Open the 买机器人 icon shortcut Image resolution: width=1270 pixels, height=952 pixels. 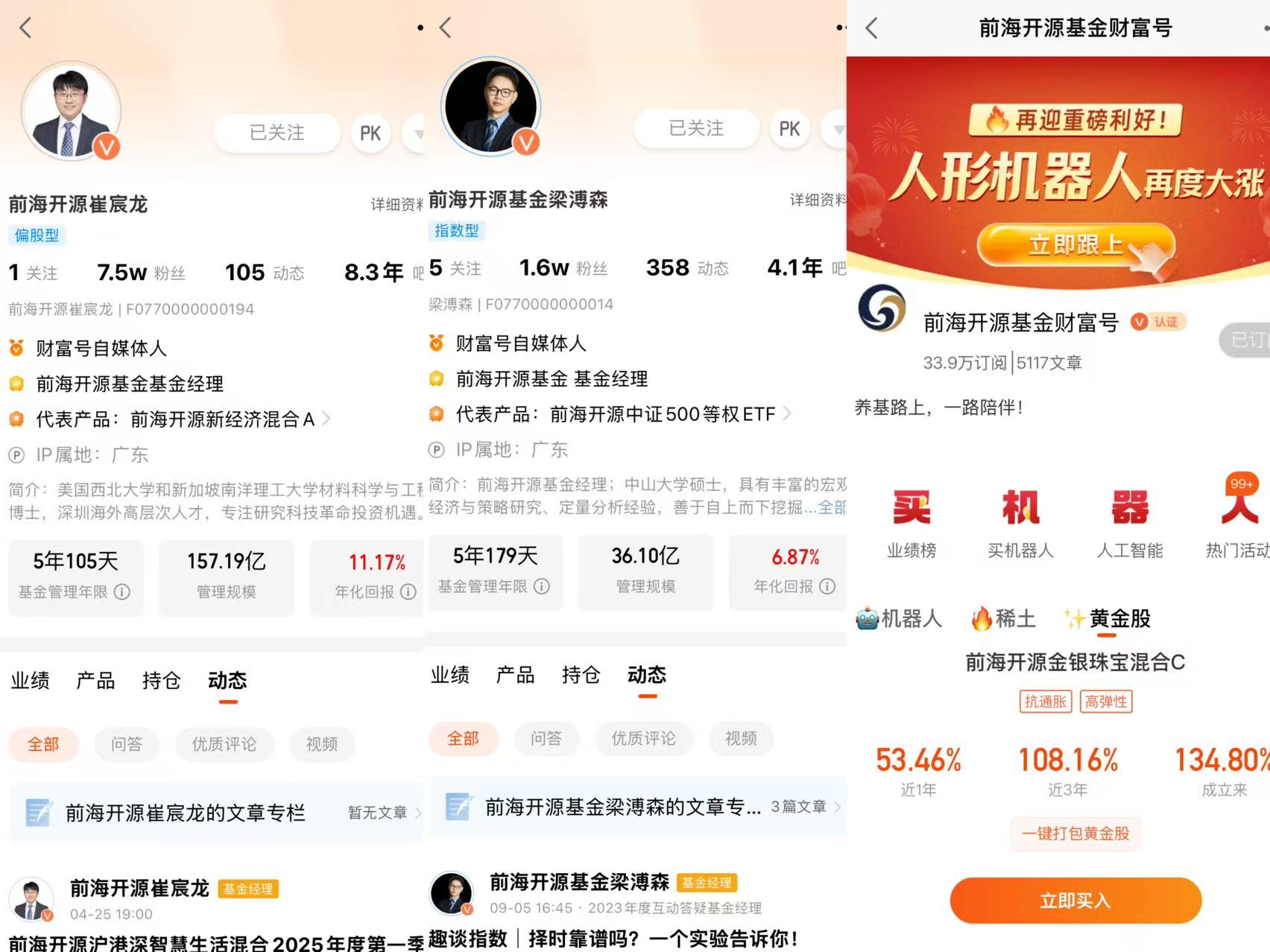click(1020, 524)
